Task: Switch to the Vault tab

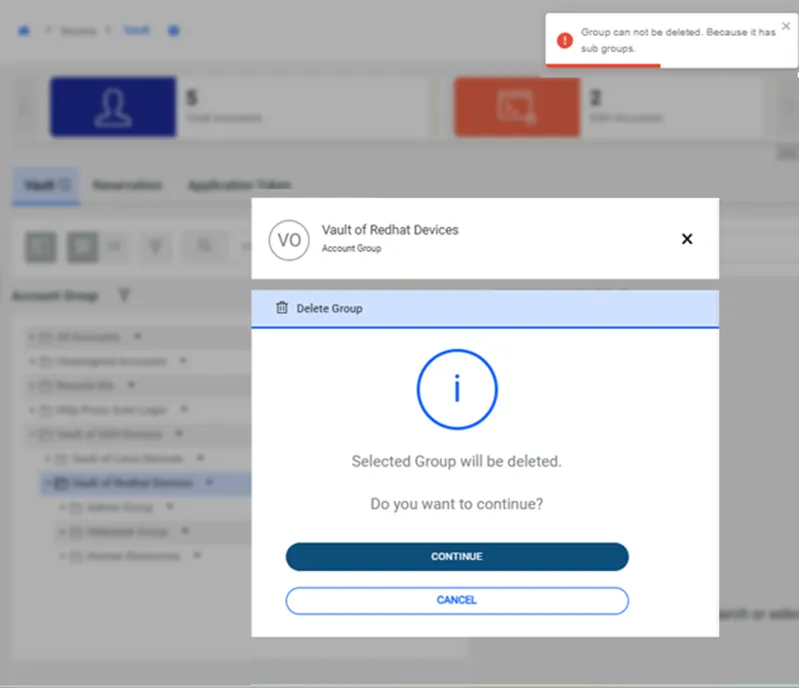Action: 46,186
